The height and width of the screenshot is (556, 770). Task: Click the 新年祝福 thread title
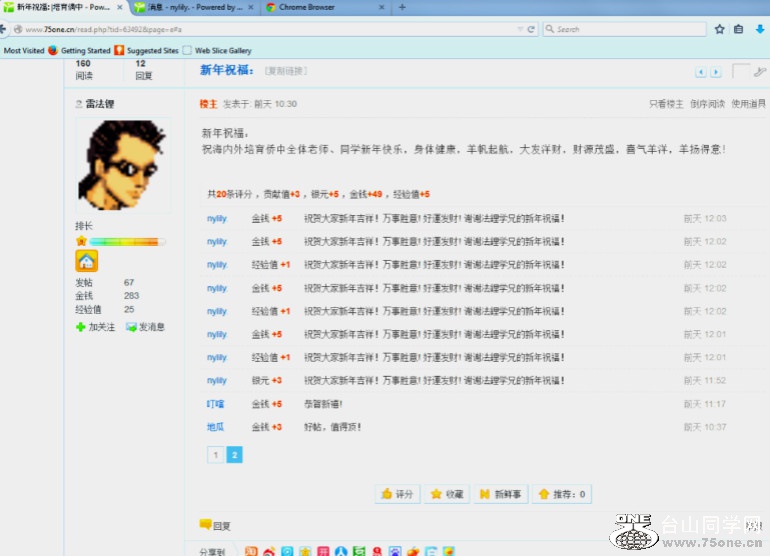226,70
